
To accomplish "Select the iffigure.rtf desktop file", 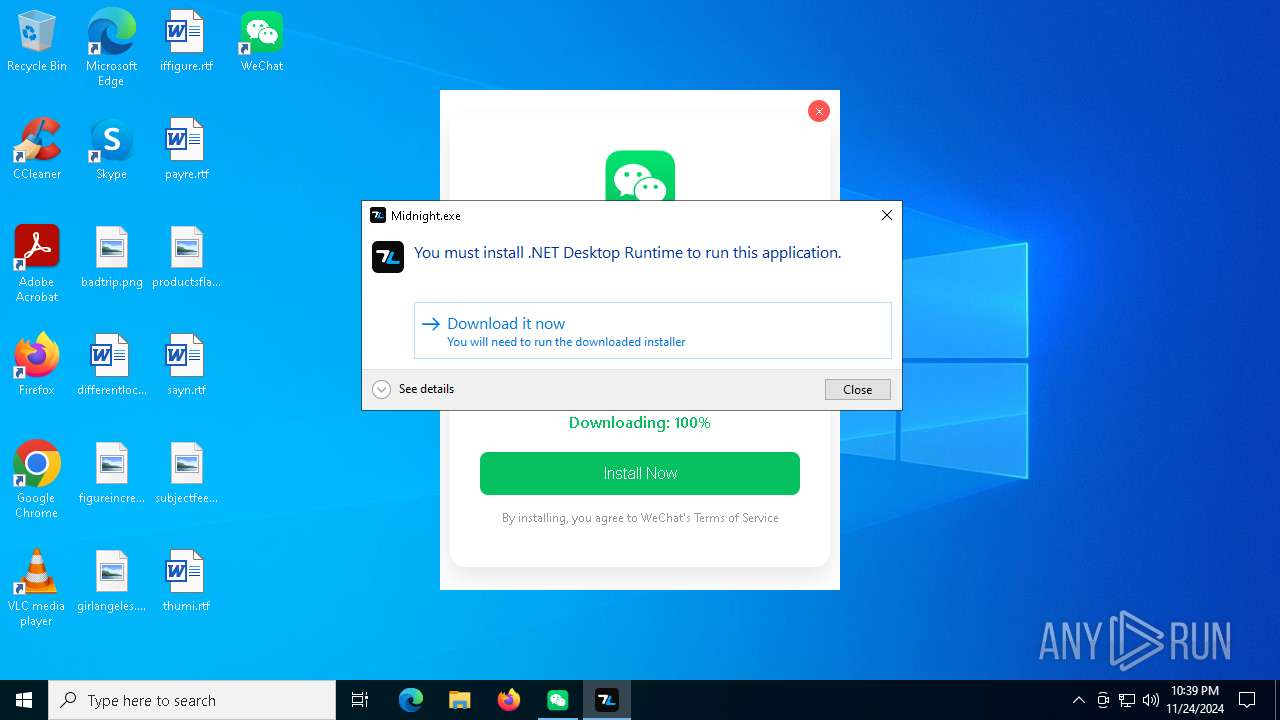I will tap(186, 42).
